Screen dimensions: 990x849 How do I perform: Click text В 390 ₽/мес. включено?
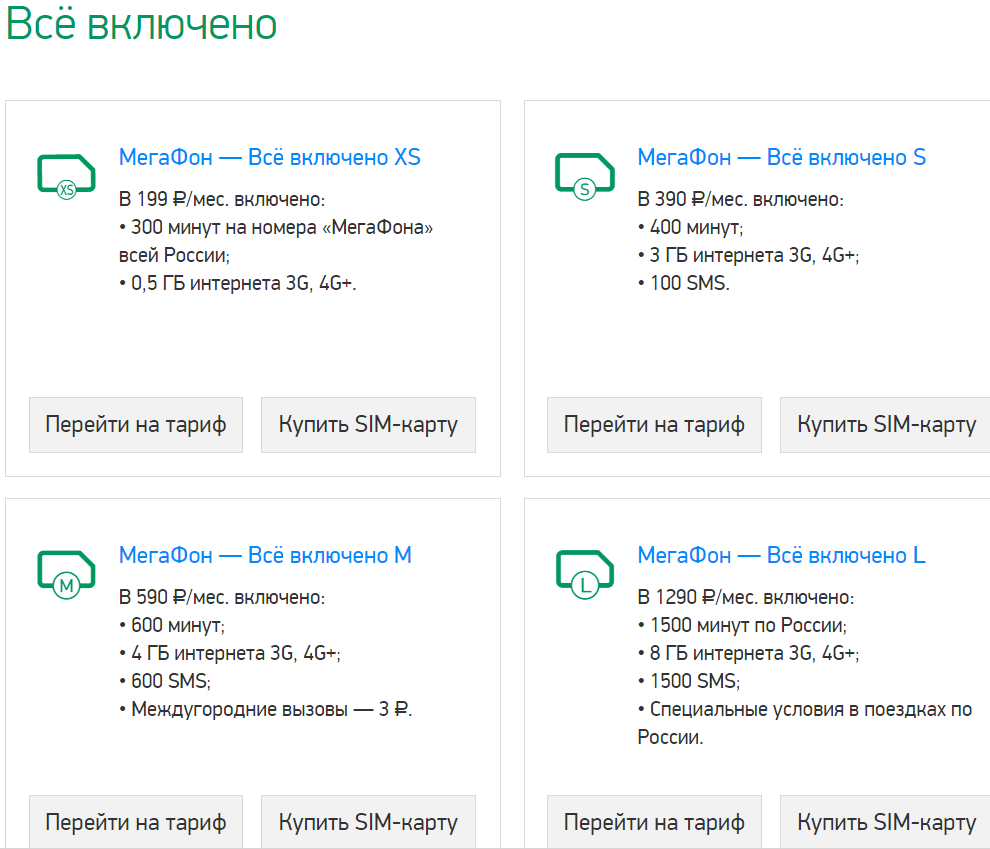pyautogui.click(x=740, y=199)
